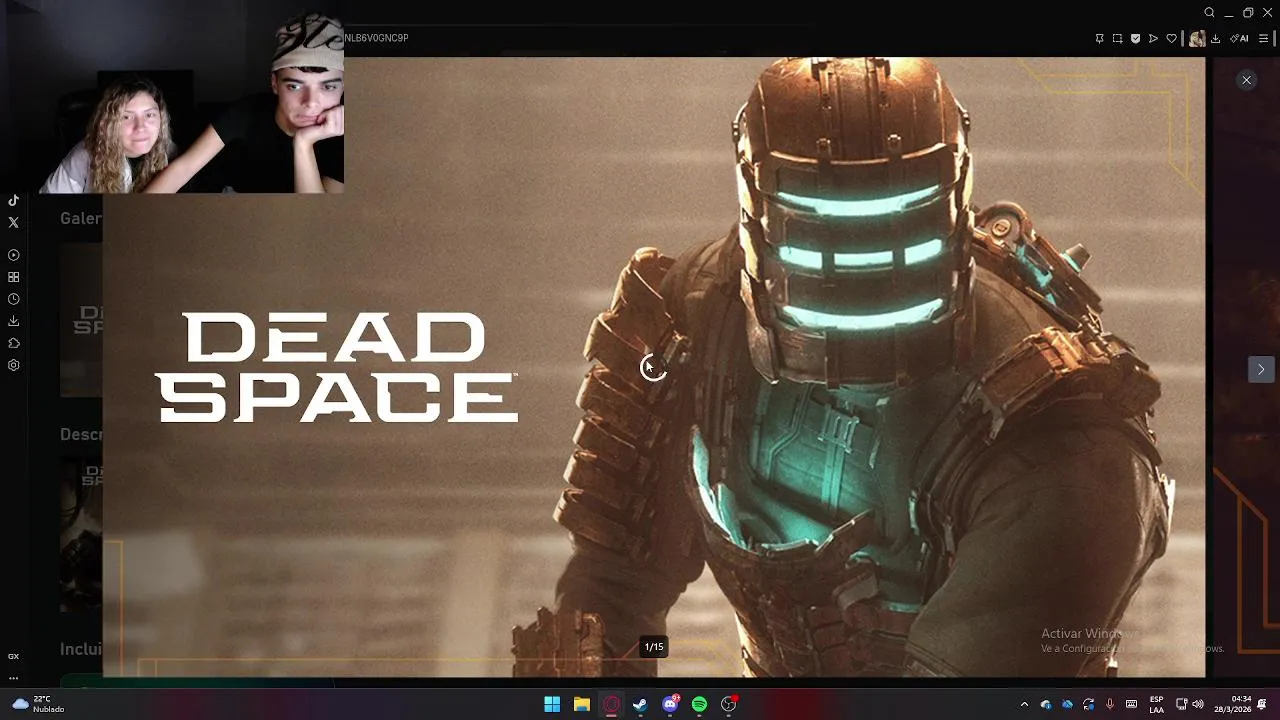Image resolution: width=1280 pixels, height=720 pixels.
Task: Open the AI assistant toolbar button
Action: [x=1239, y=39]
